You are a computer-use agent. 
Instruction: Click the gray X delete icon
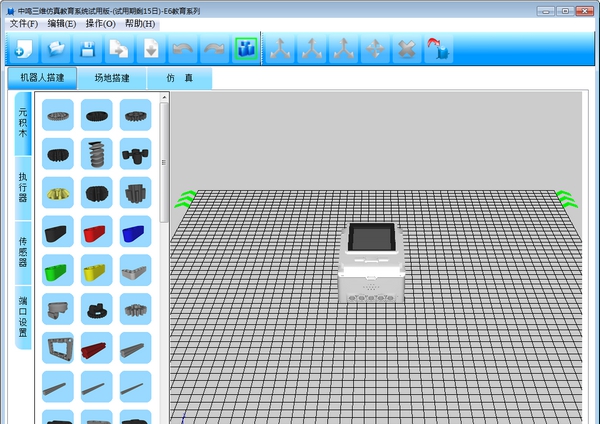(407, 49)
